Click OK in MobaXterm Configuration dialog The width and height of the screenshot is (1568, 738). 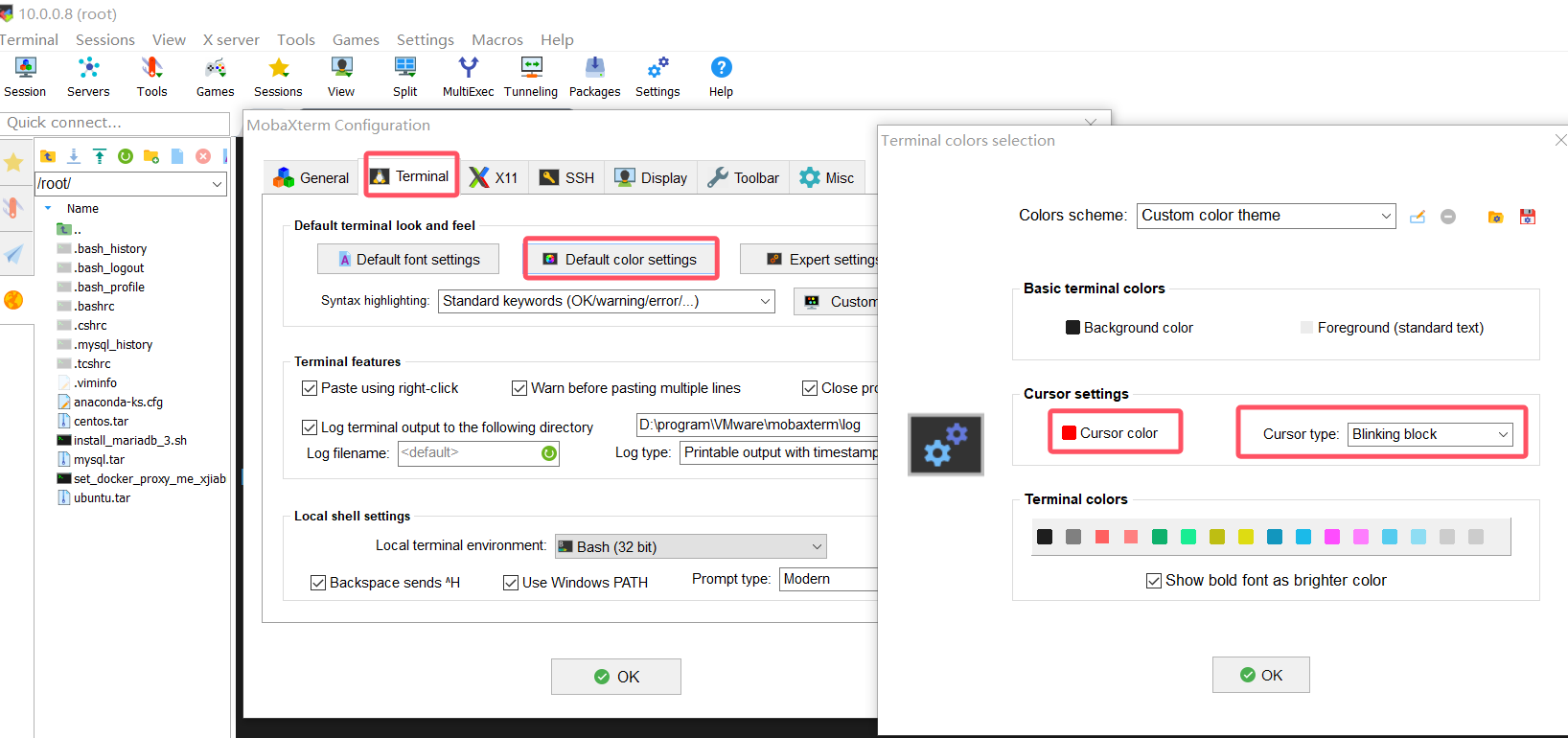pos(616,677)
